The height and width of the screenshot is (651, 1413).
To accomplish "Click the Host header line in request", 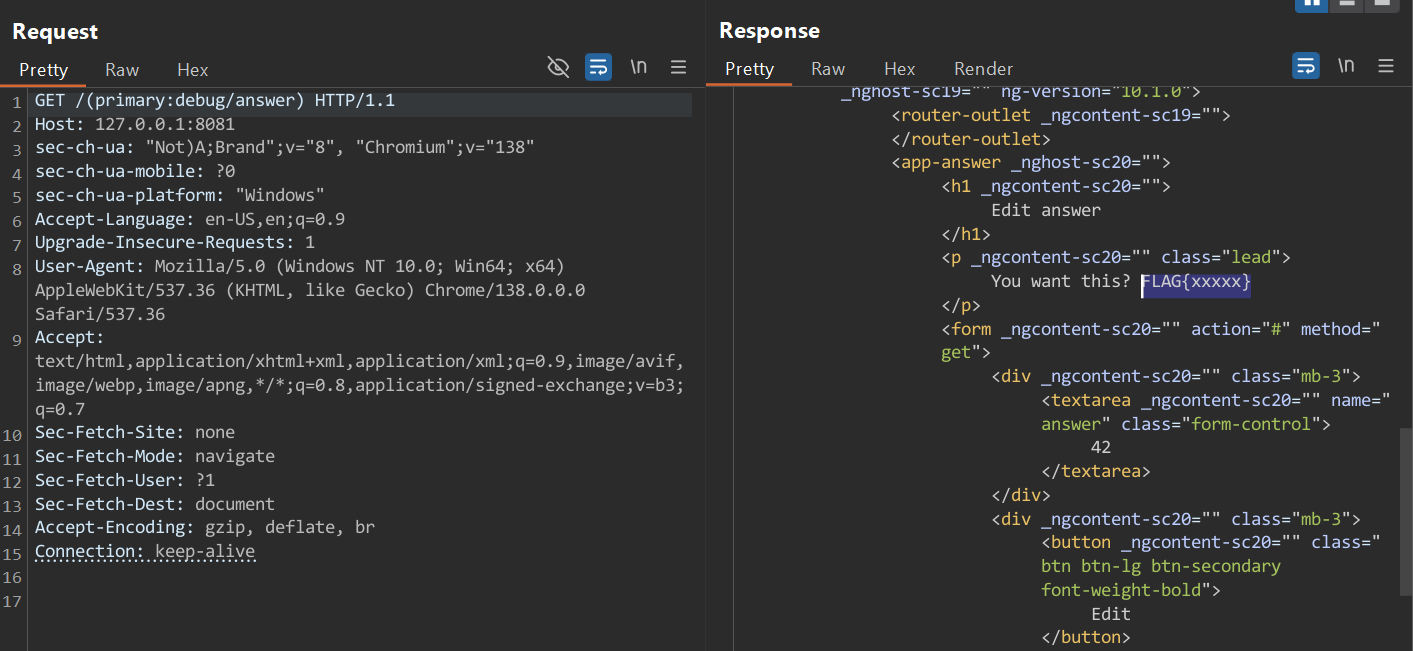I will (x=135, y=125).
